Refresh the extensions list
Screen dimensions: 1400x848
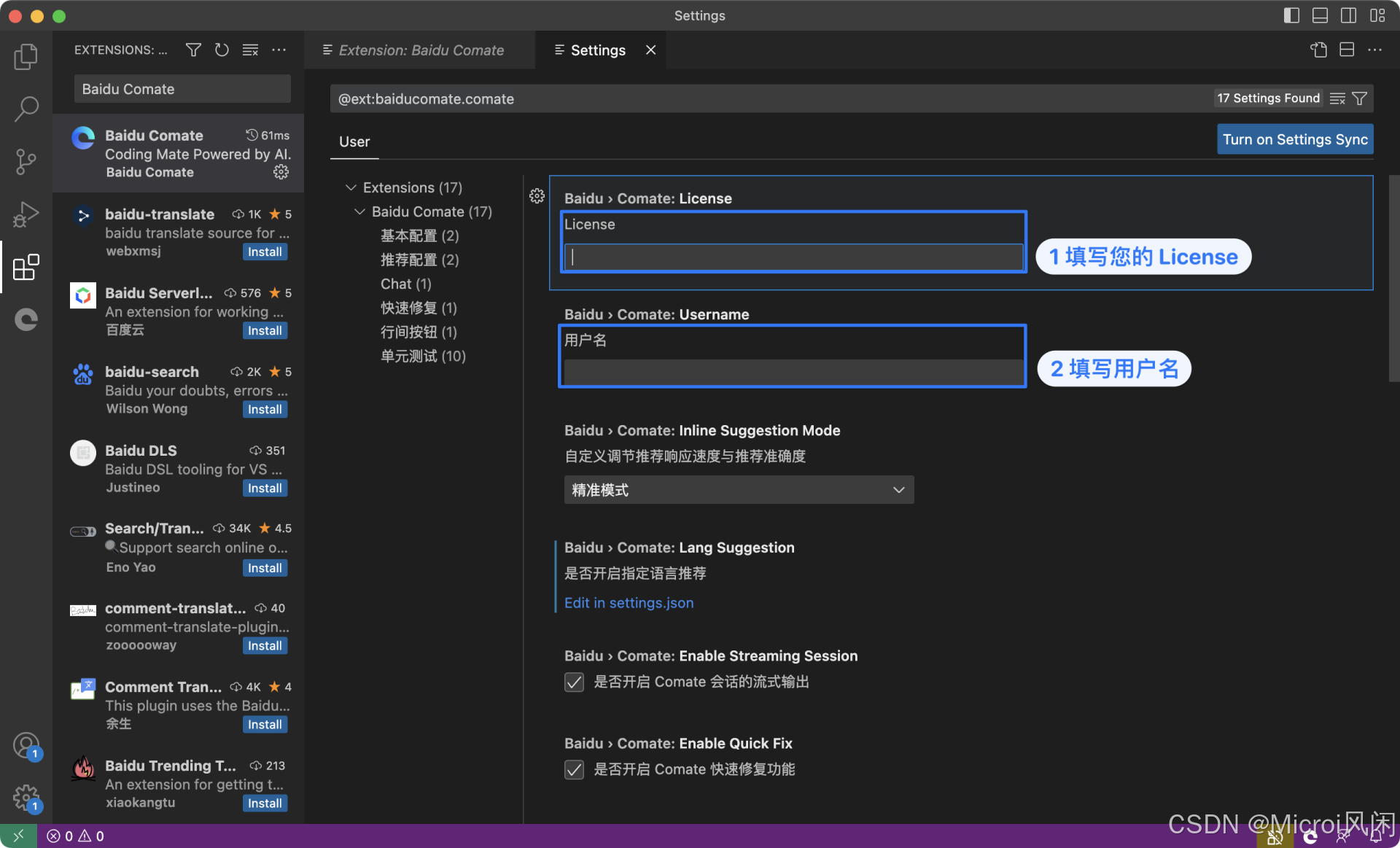[222, 50]
